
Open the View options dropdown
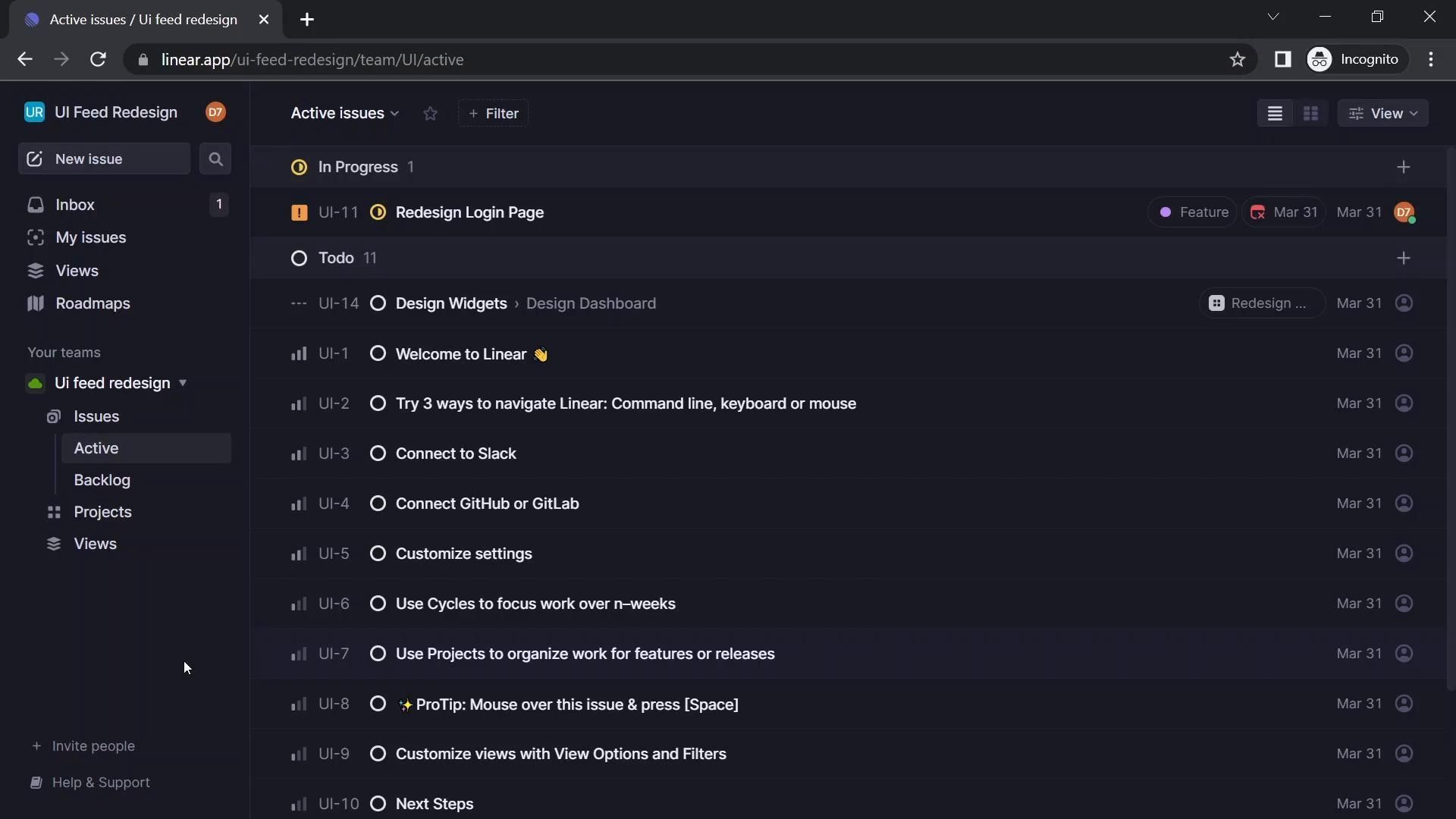[x=1383, y=114]
